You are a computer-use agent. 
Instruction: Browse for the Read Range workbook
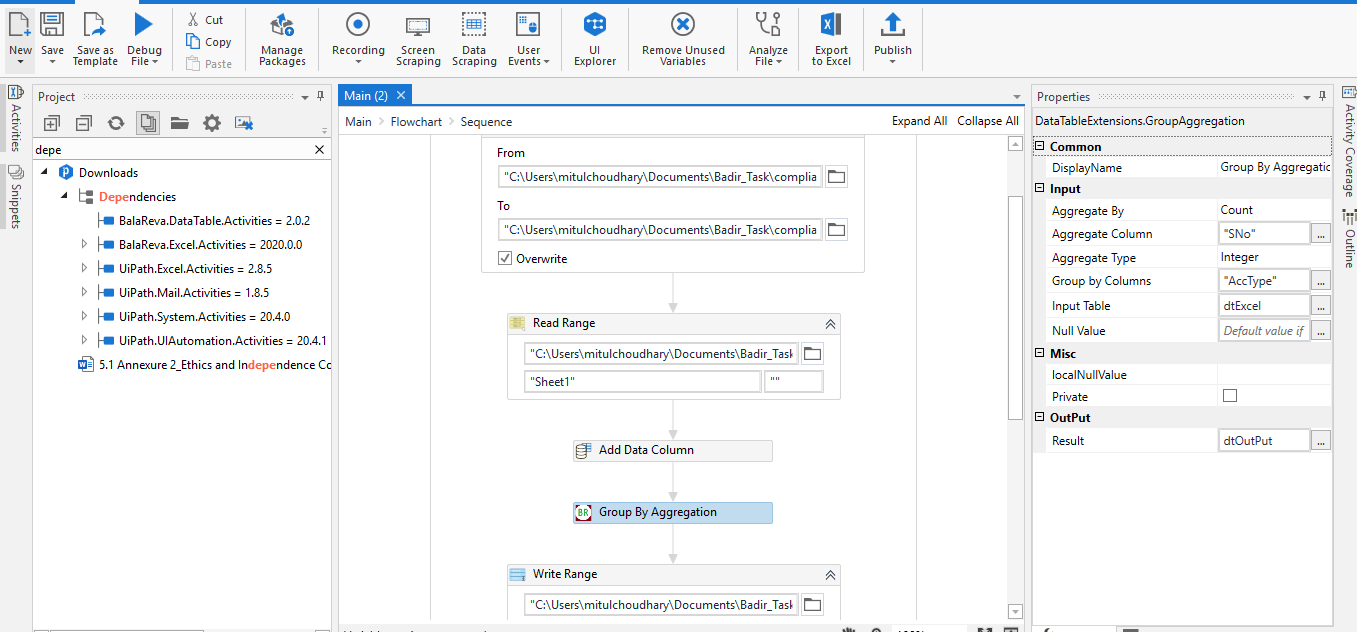[813, 353]
